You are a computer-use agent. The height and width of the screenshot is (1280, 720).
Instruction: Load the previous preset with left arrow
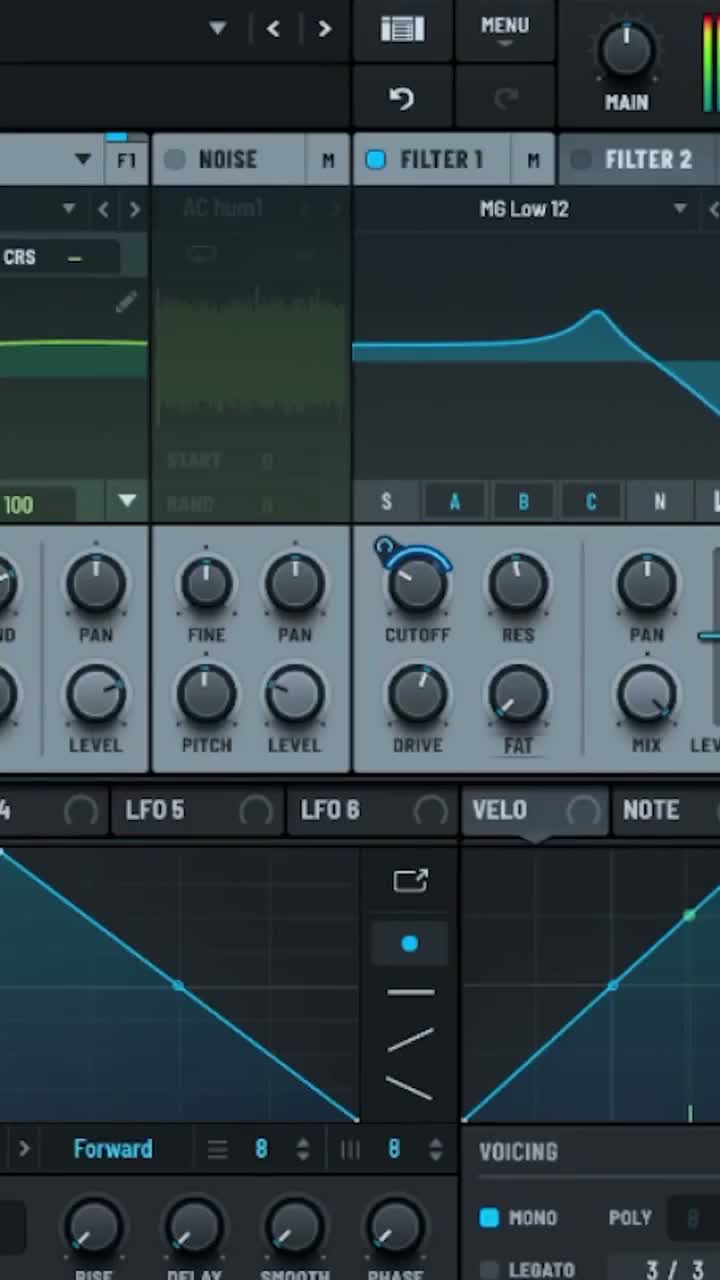click(273, 29)
